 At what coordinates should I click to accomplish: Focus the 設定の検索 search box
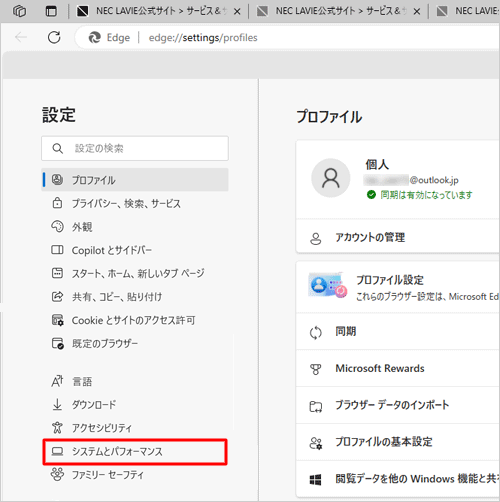pos(135,148)
